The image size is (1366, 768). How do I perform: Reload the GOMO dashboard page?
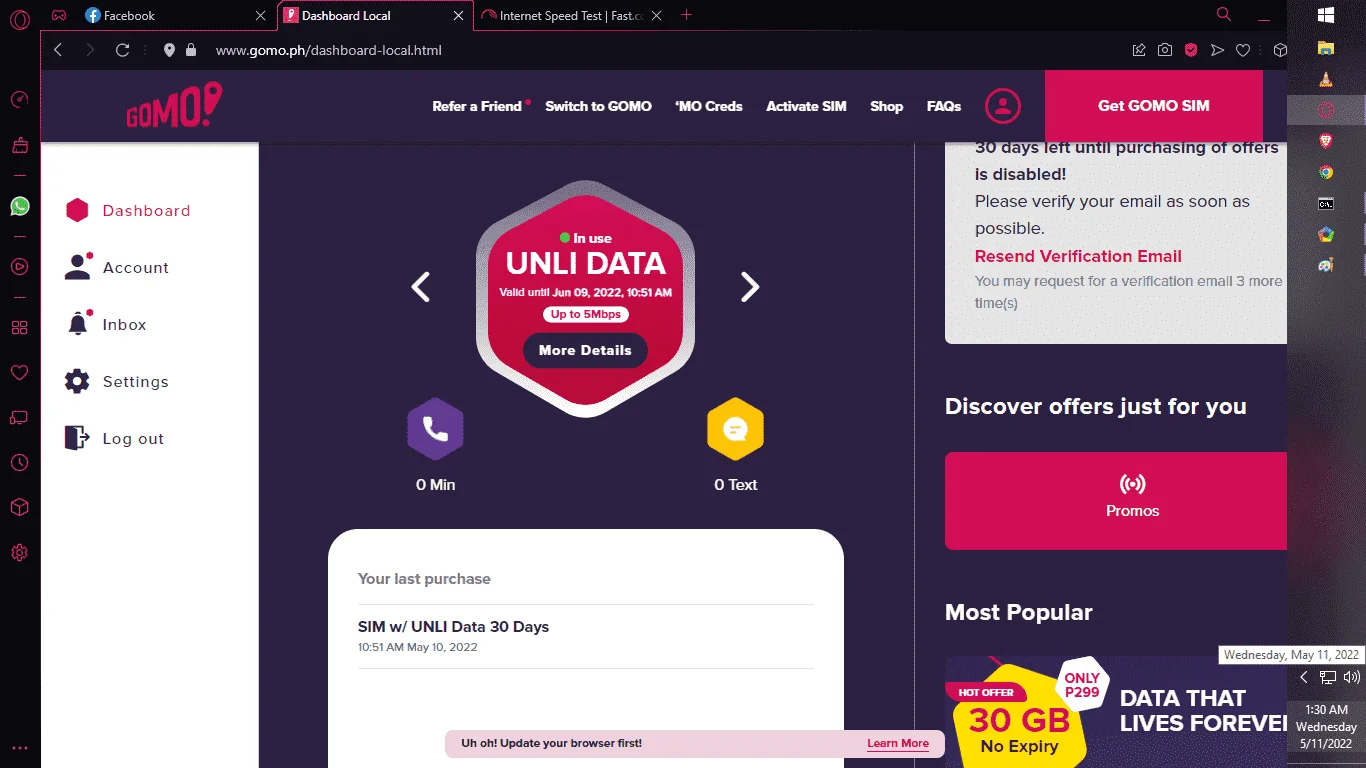coord(122,50)
